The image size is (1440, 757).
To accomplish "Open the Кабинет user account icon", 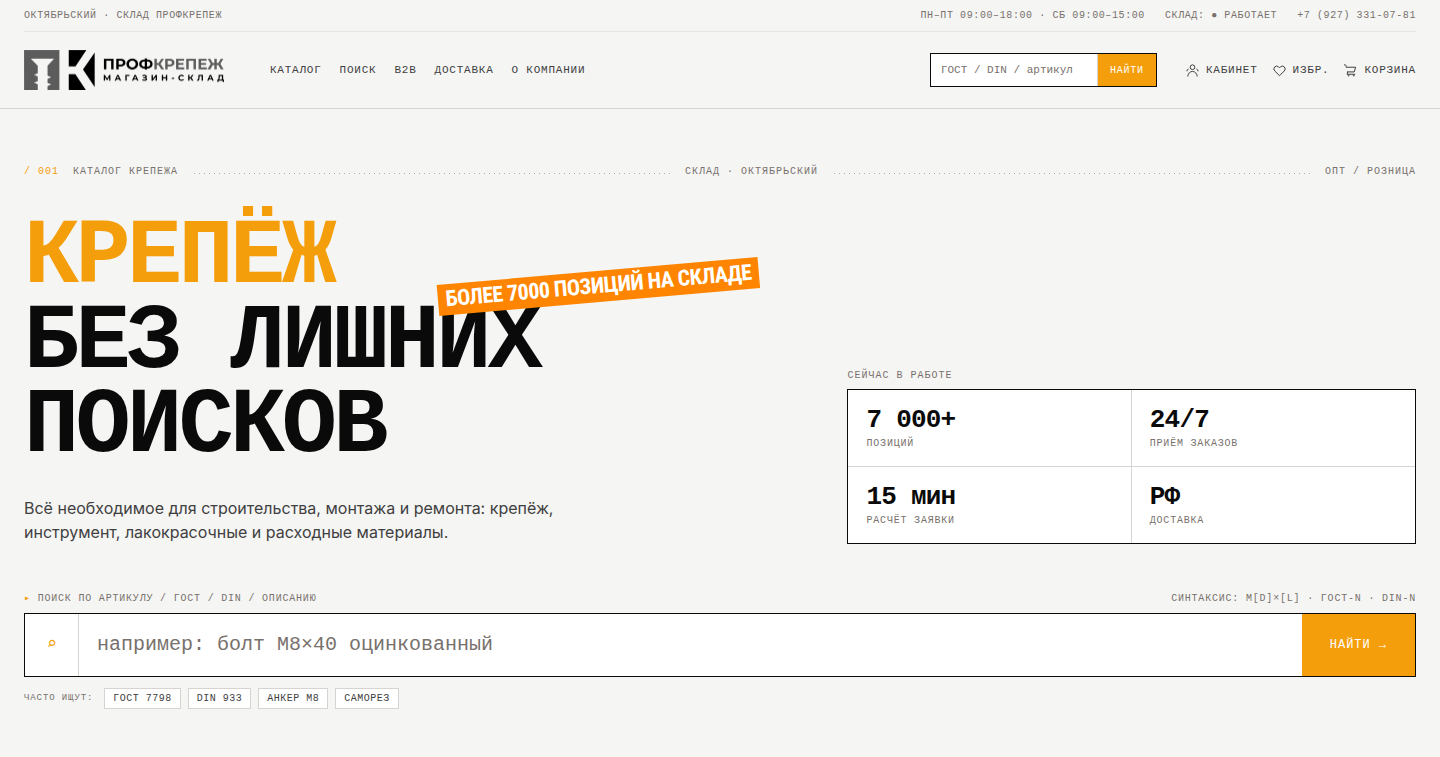I will click(1192, 70).
